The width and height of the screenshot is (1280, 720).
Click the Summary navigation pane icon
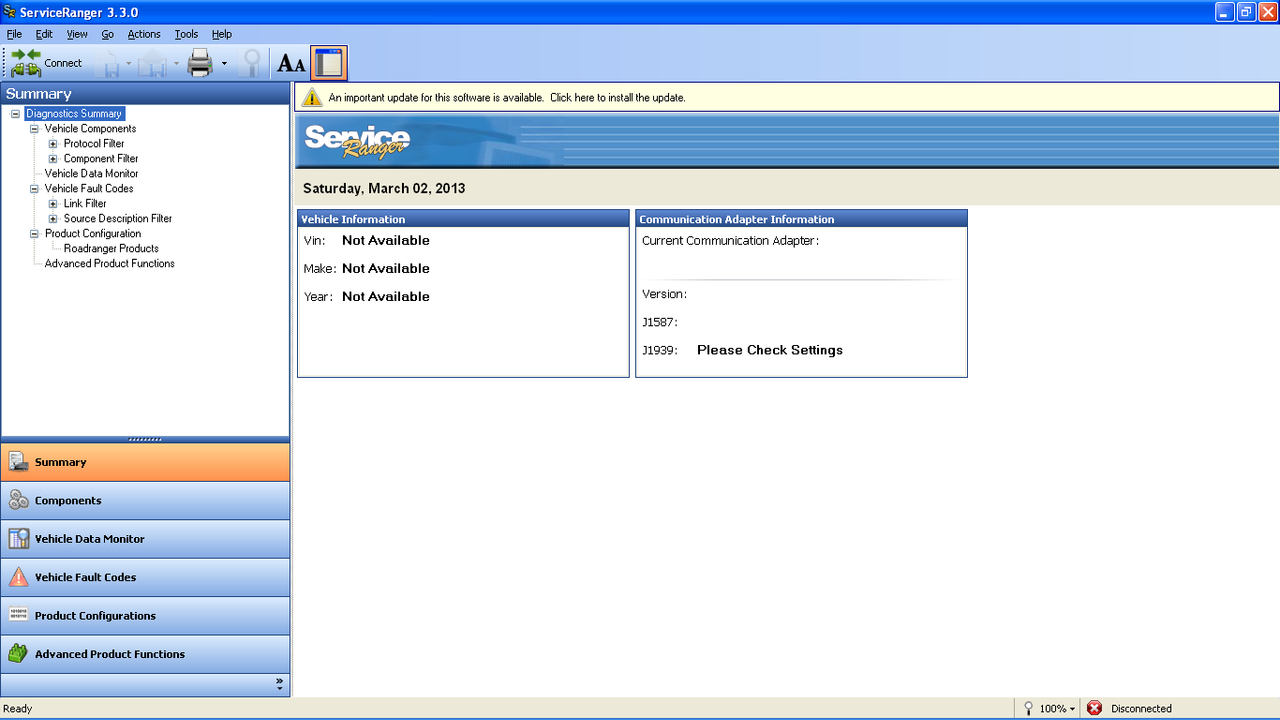click(18, 462)
